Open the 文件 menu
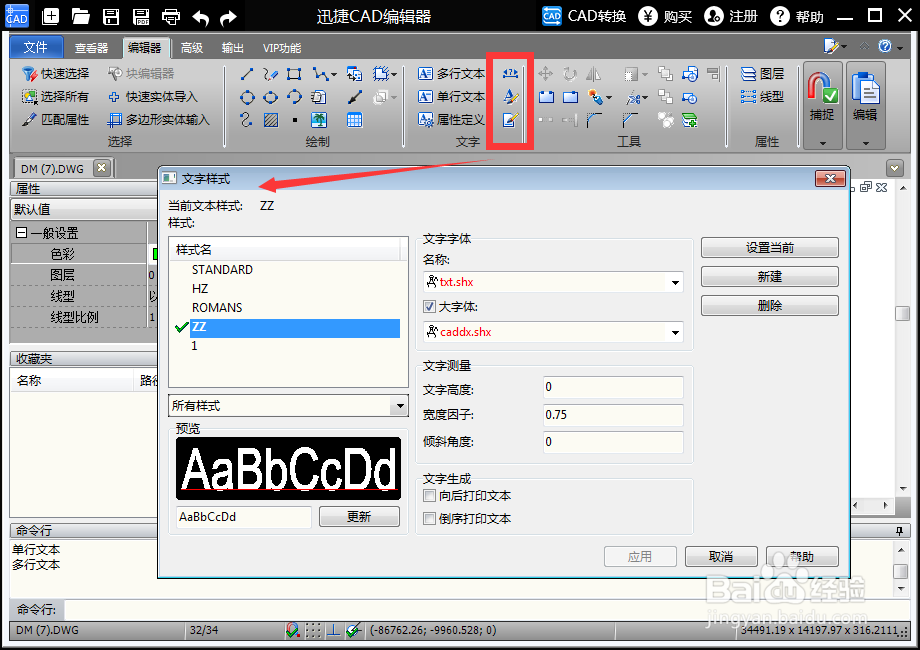This screenshot has height=650, width=920. click(x=36, y=47)
